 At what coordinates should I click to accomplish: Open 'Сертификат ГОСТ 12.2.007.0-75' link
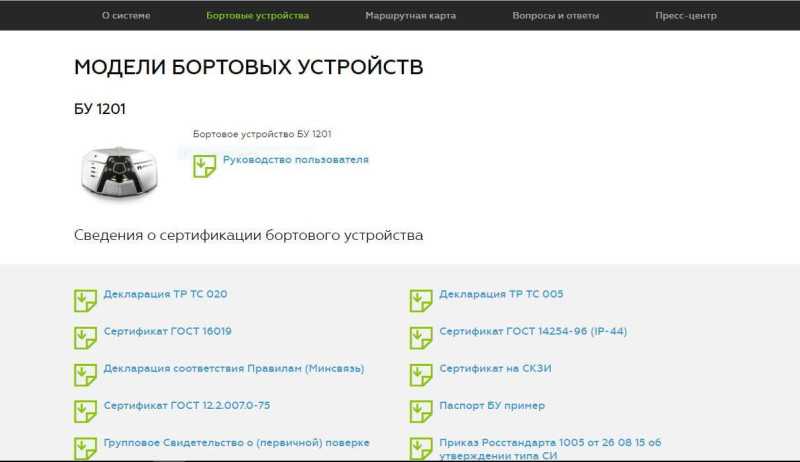(187, 405)
